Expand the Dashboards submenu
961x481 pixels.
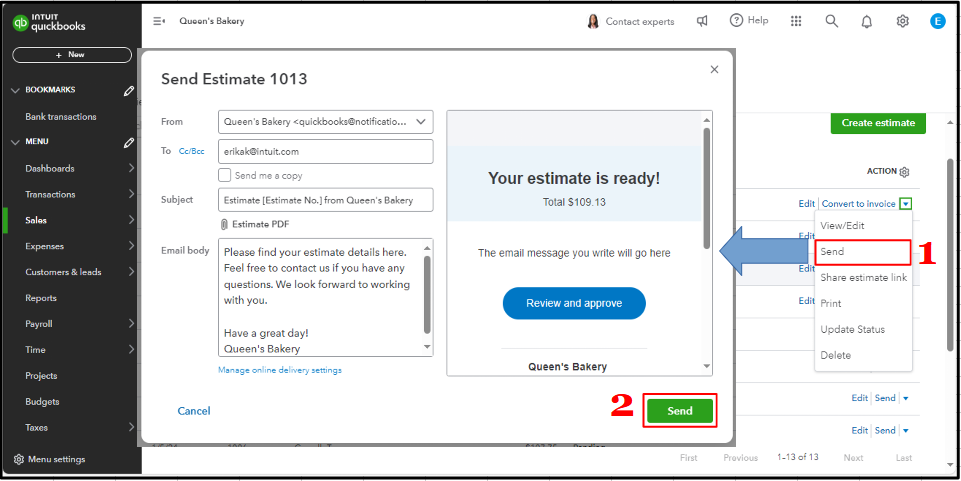point(131,168)
